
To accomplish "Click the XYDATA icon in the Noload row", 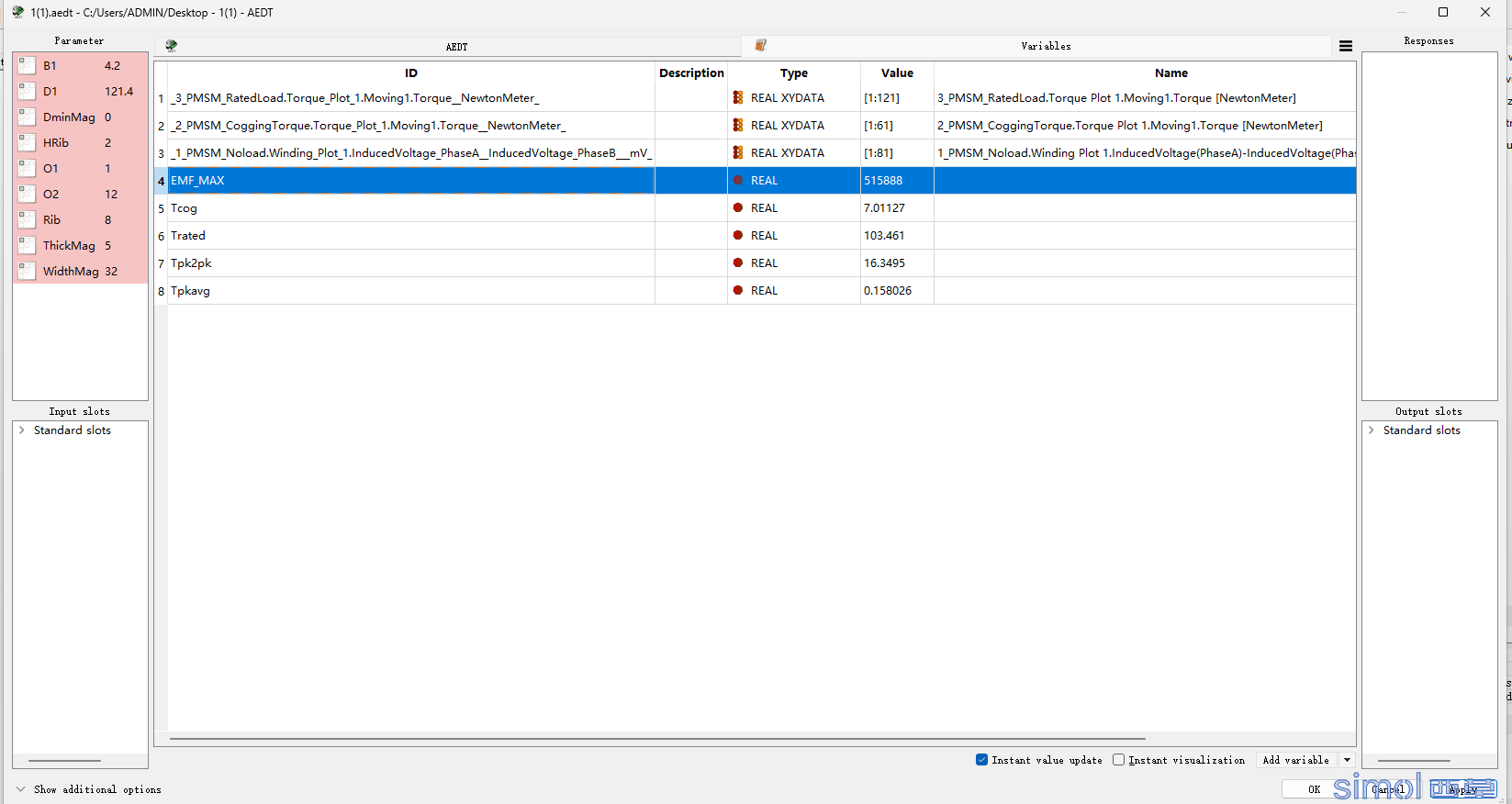I will point(738,152).
